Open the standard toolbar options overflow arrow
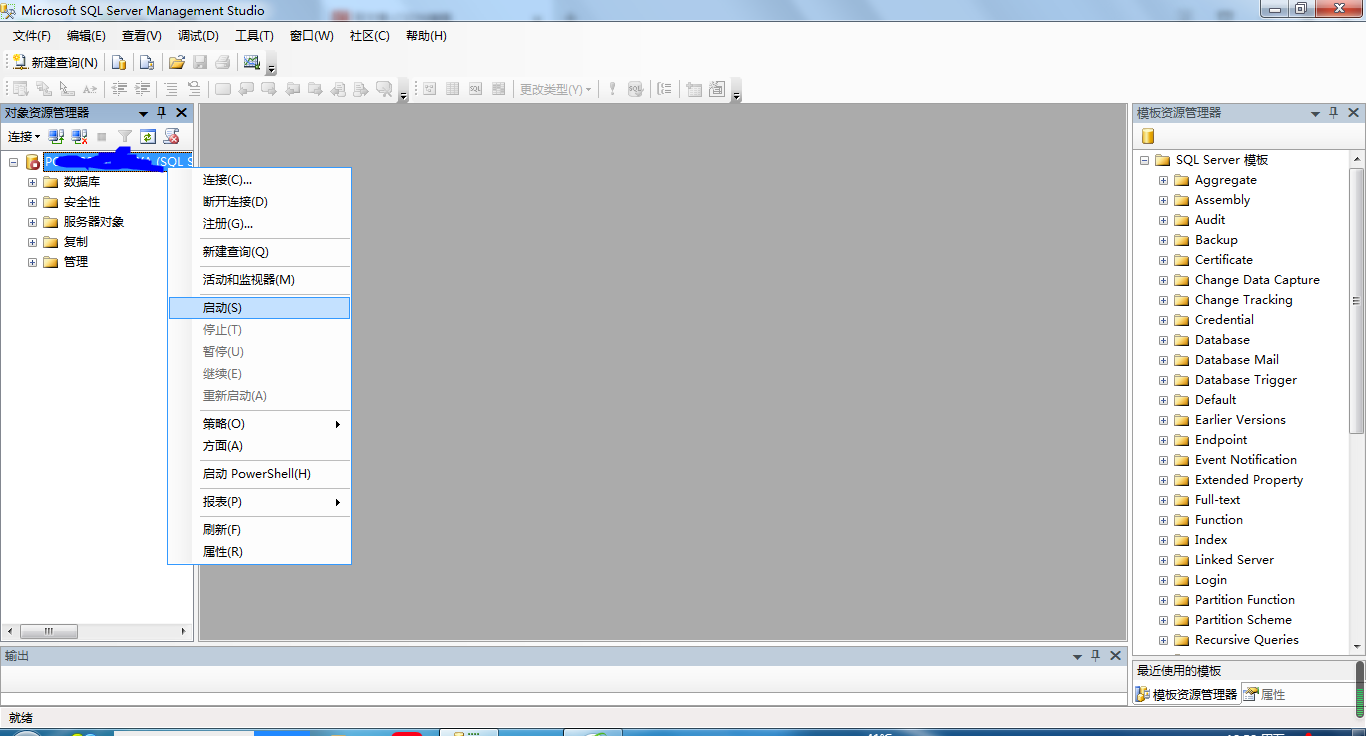Viewport: 1366px width, 736px height. coord(271,66)
